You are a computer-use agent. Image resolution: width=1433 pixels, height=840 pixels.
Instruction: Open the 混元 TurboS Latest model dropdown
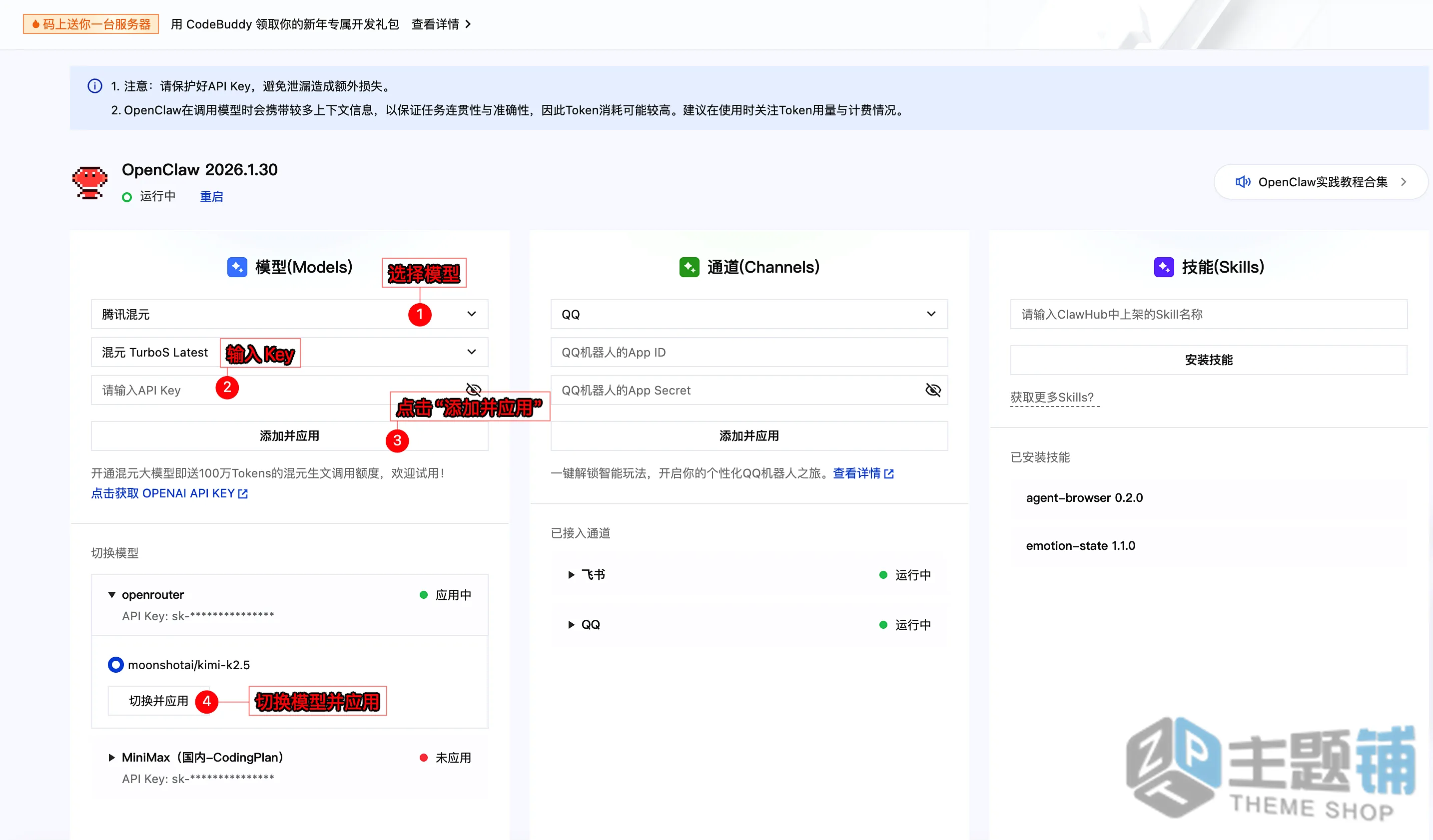pos(289,352)
